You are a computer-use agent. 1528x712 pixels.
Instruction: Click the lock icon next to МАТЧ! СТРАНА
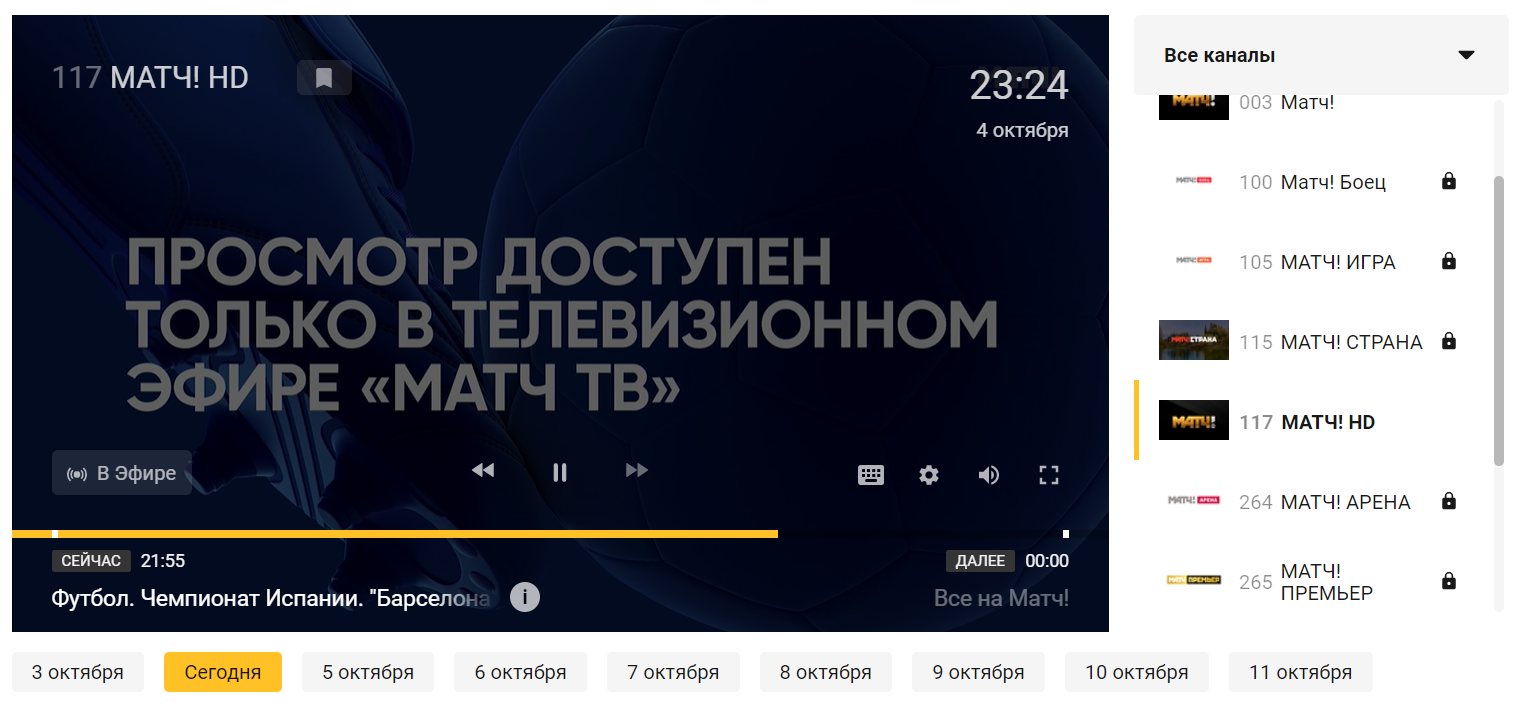[x=1448, y=341]
